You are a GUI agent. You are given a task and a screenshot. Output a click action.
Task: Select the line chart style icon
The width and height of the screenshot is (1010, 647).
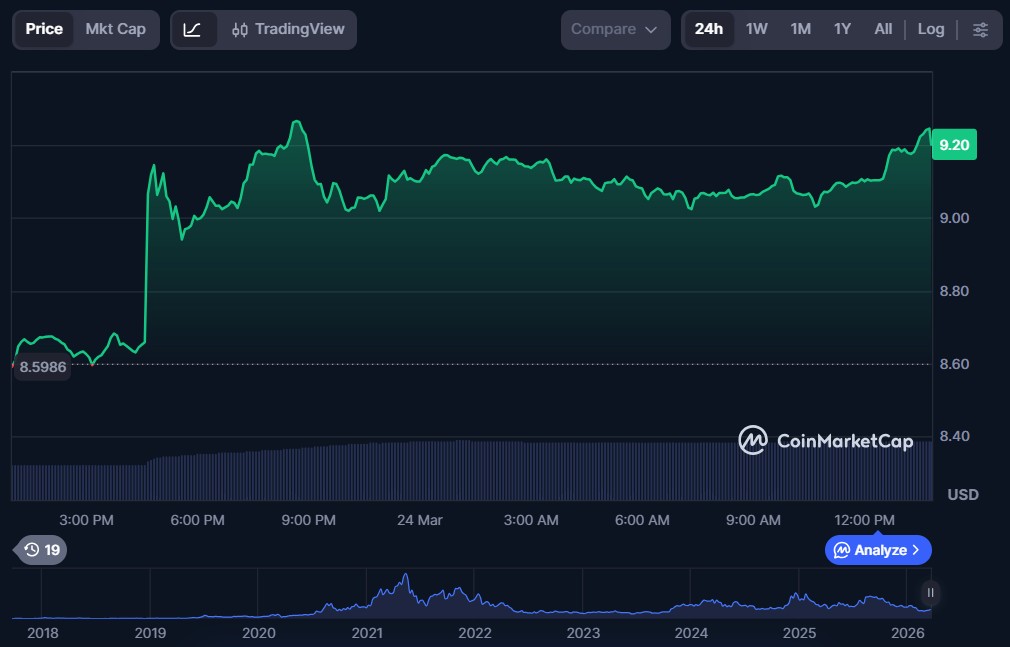pos(195,29)
